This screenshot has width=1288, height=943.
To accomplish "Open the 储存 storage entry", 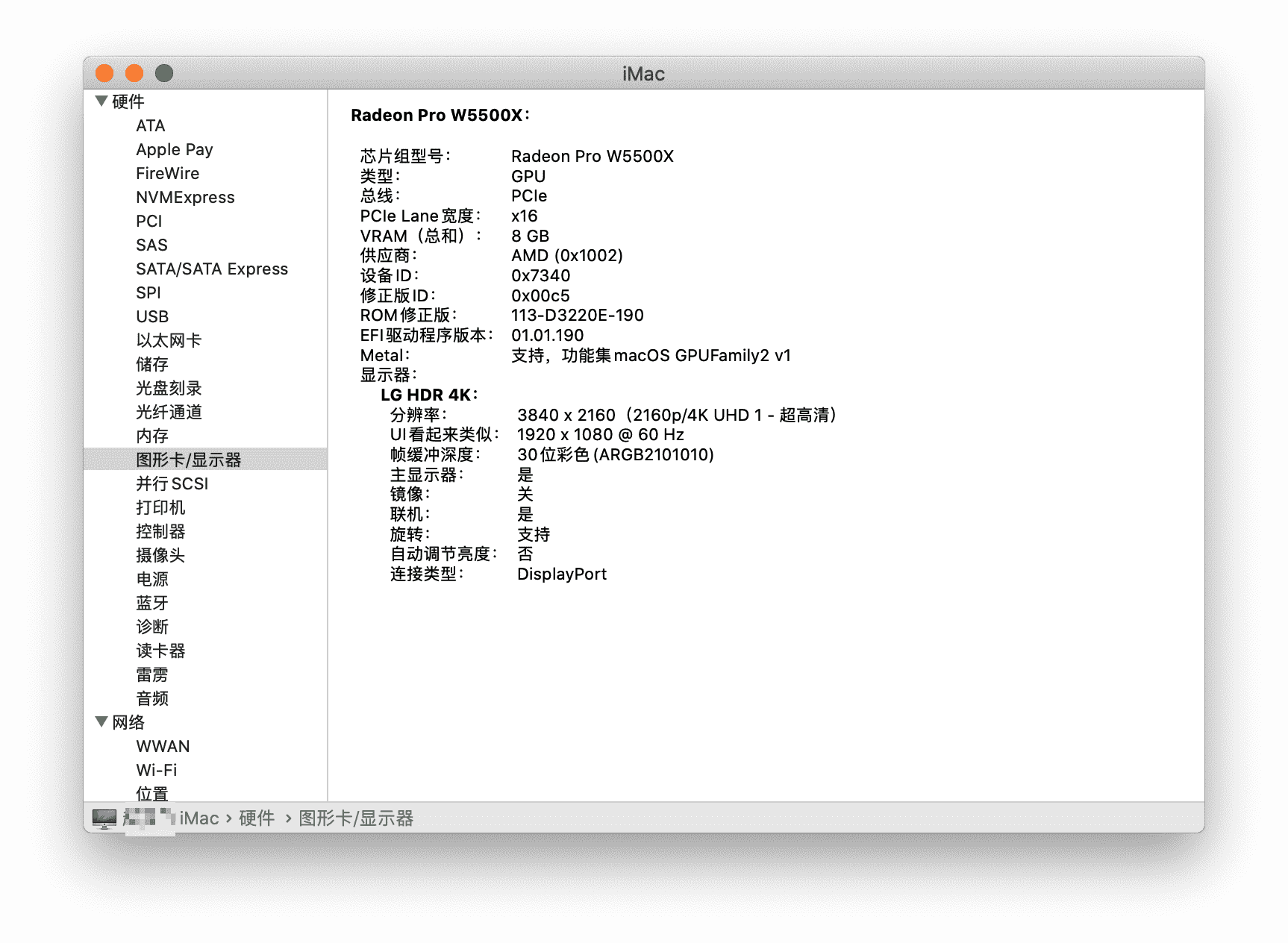I will [152, 365].
